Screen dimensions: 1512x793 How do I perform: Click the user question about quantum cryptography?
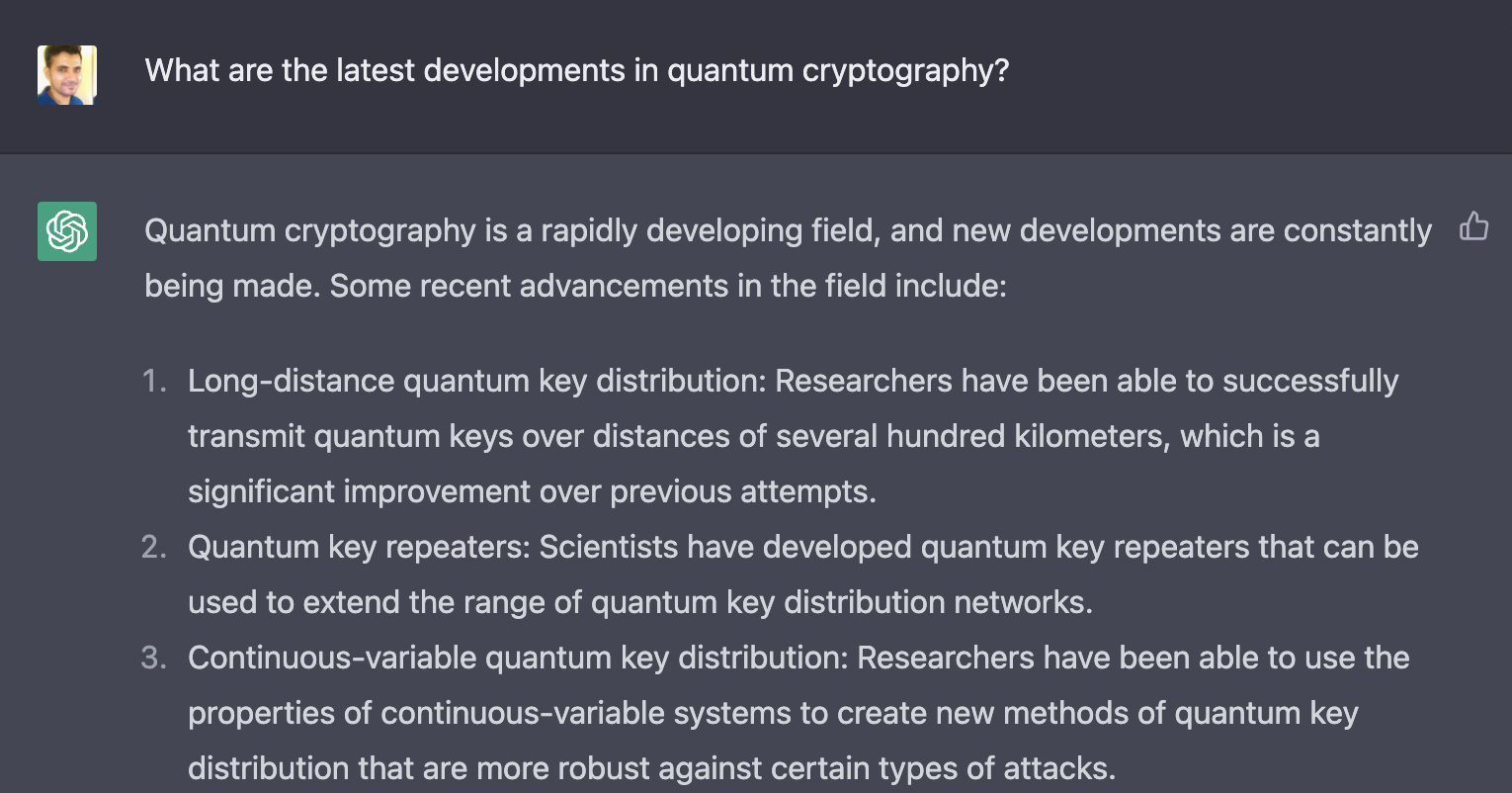coord(576,71)
